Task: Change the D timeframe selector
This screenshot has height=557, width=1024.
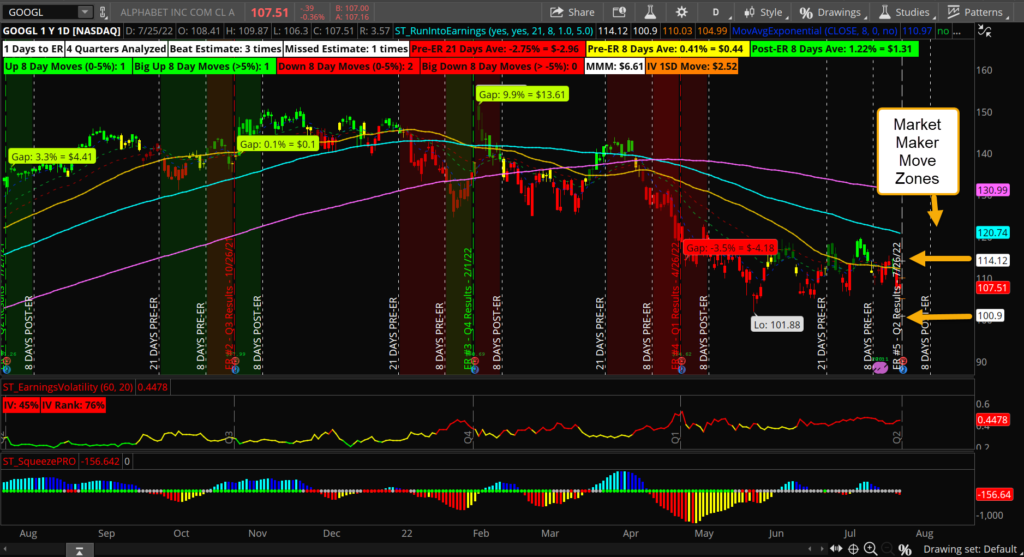Action: (716, 12)
